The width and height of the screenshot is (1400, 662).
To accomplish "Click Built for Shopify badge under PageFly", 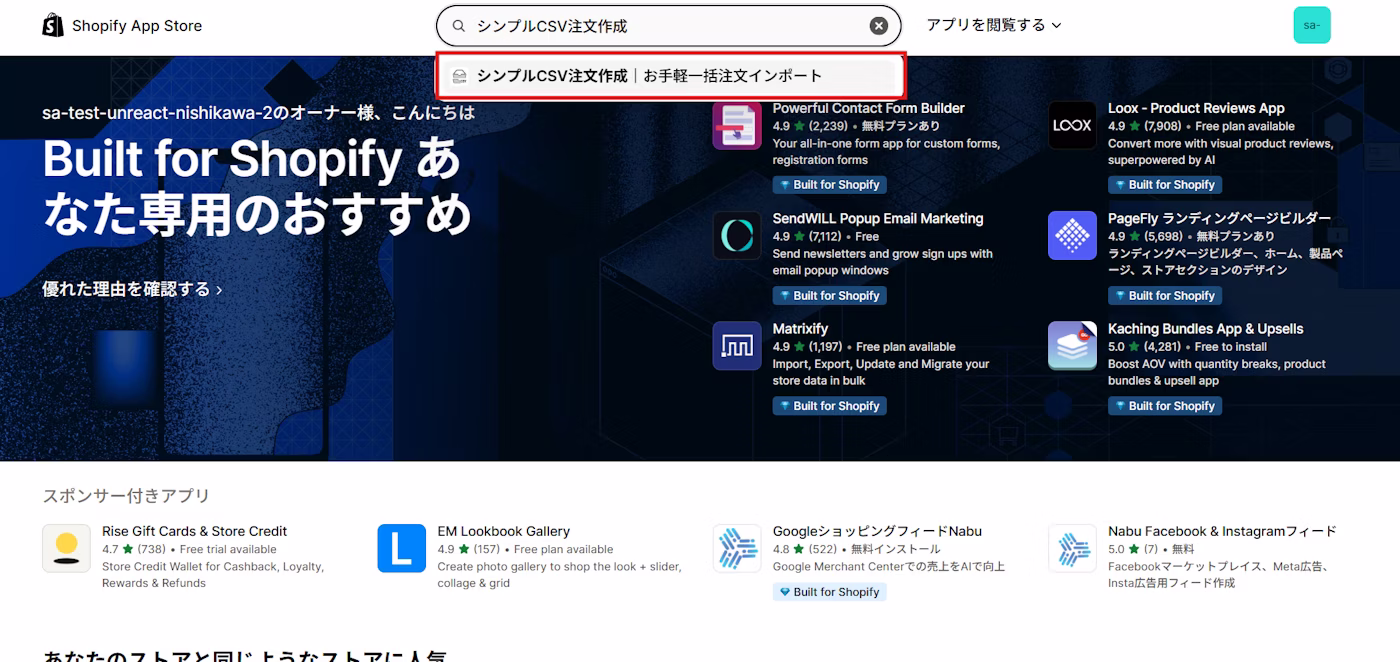I will 1165,296.
